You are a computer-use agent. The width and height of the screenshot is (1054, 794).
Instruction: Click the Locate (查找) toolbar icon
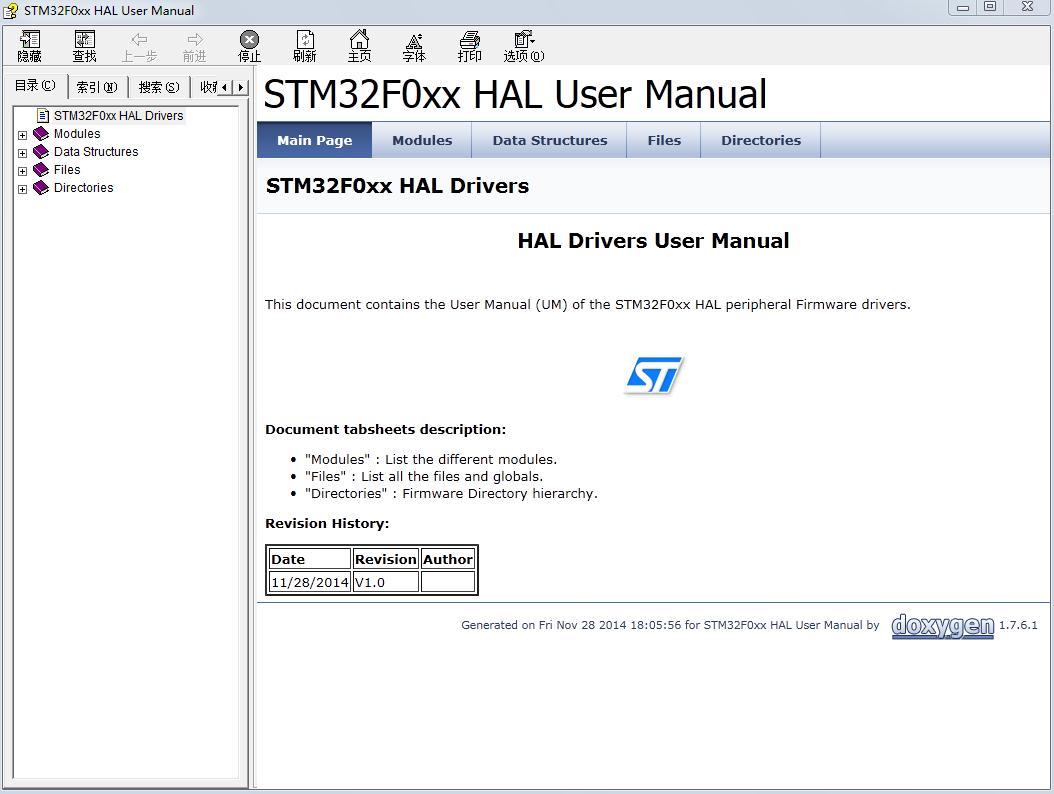click(84, 46)
